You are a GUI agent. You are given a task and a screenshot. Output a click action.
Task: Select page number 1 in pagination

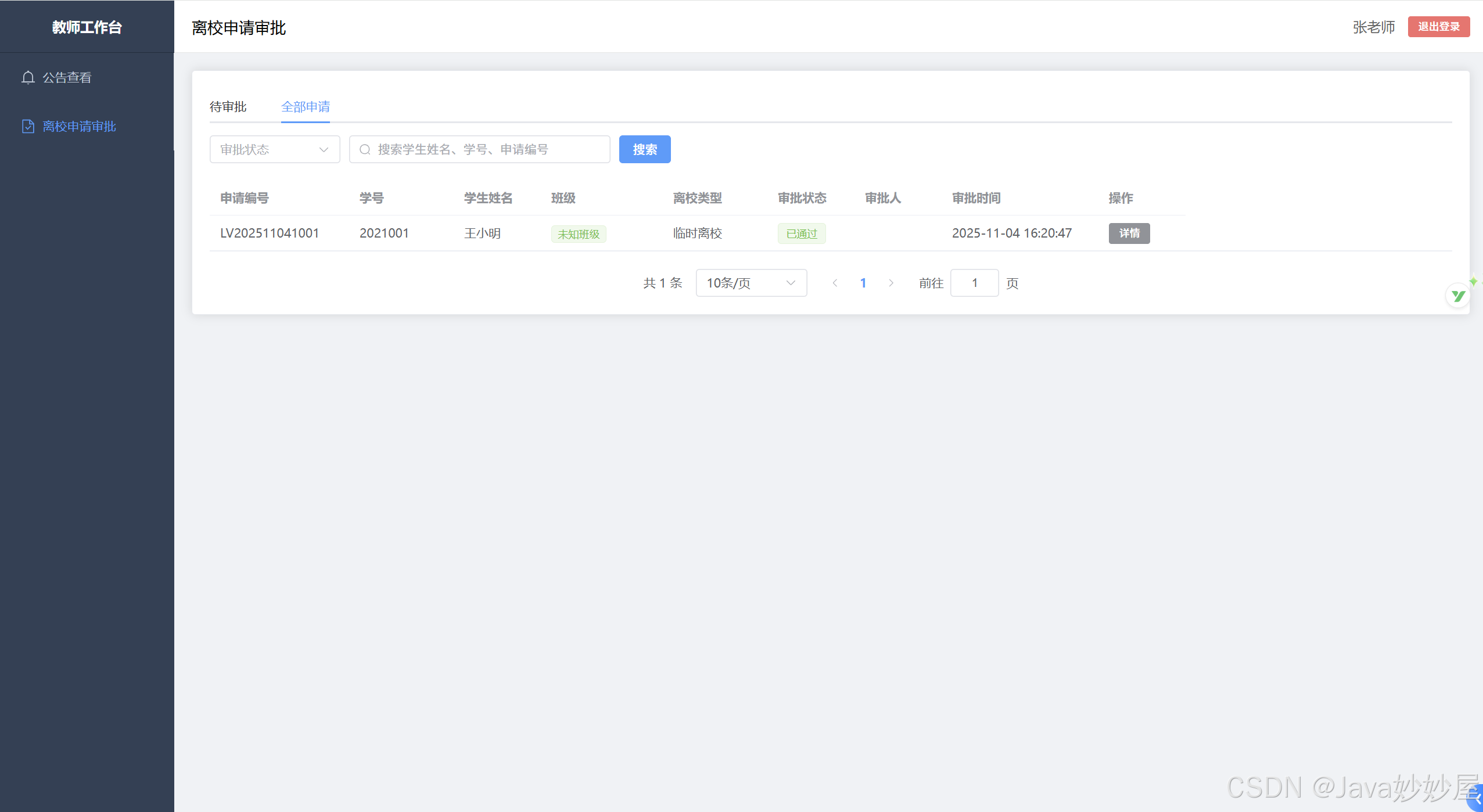863,283
